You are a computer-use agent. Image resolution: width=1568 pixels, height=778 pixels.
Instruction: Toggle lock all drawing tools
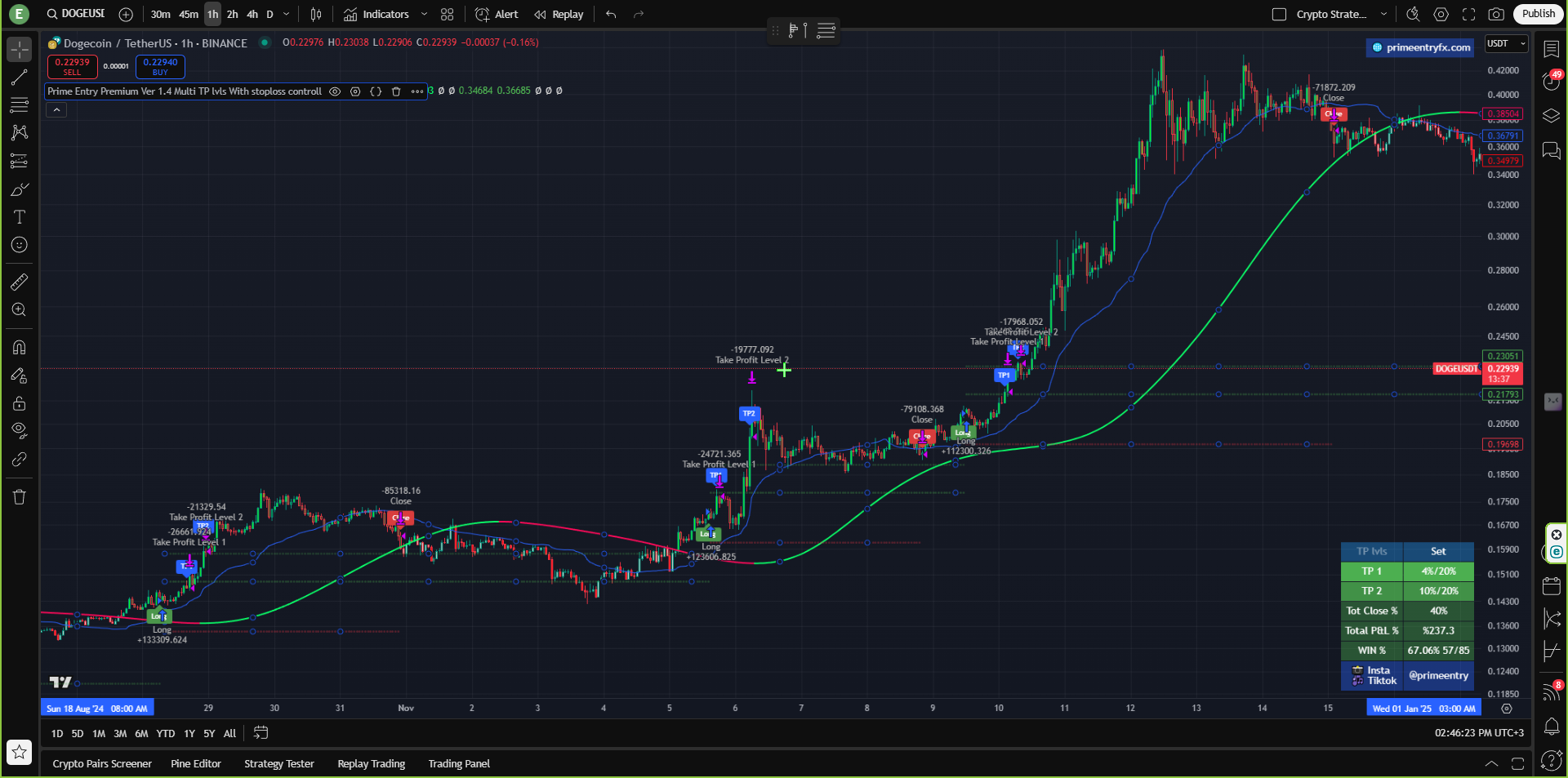click(x=20, y=403)
